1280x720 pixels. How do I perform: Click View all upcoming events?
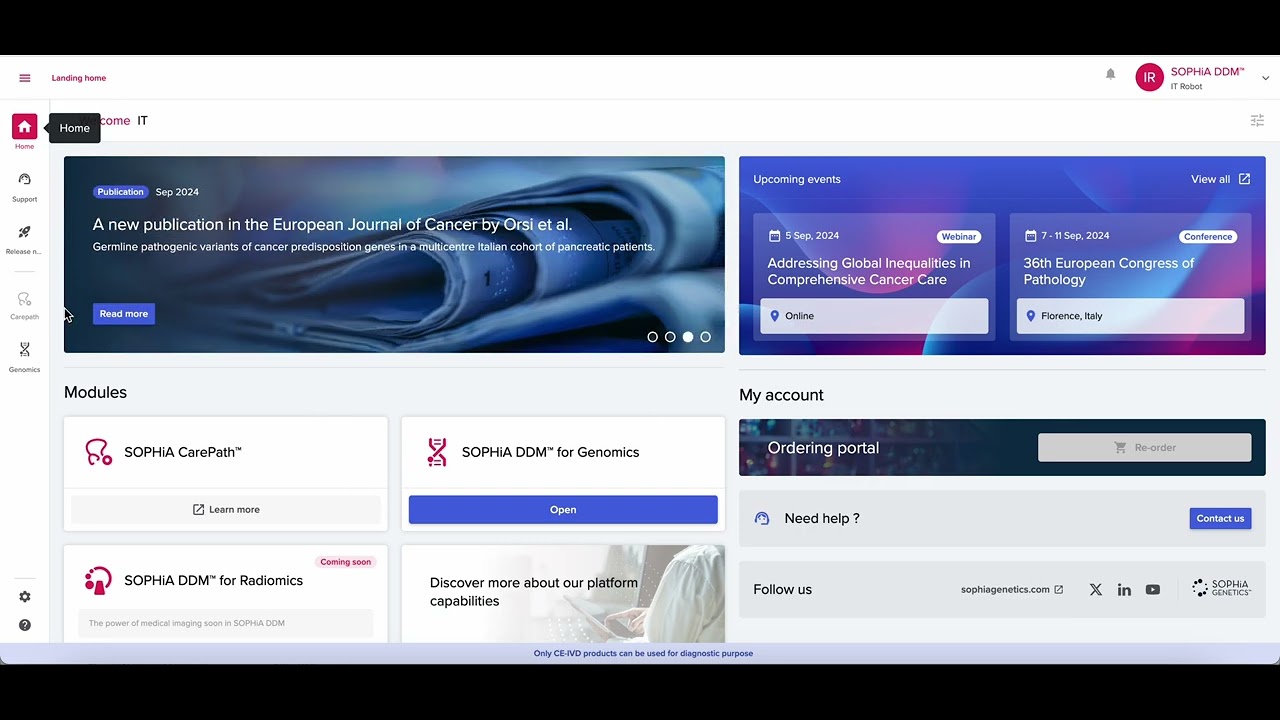click(1220, 179)
